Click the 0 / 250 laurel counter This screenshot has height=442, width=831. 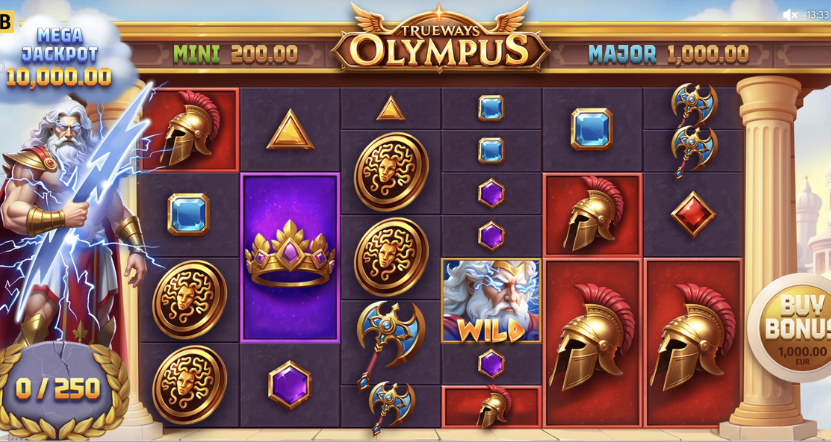[58, 388]
